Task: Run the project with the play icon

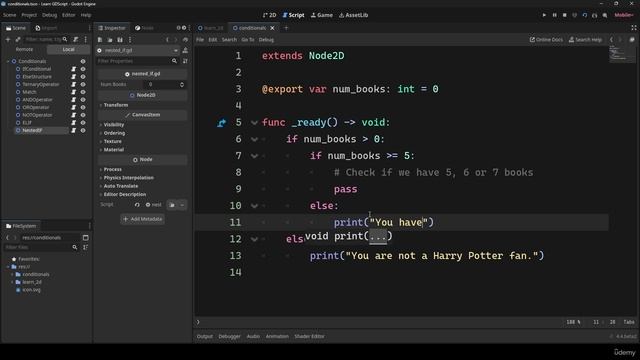Action: click(x=544, y=15)
